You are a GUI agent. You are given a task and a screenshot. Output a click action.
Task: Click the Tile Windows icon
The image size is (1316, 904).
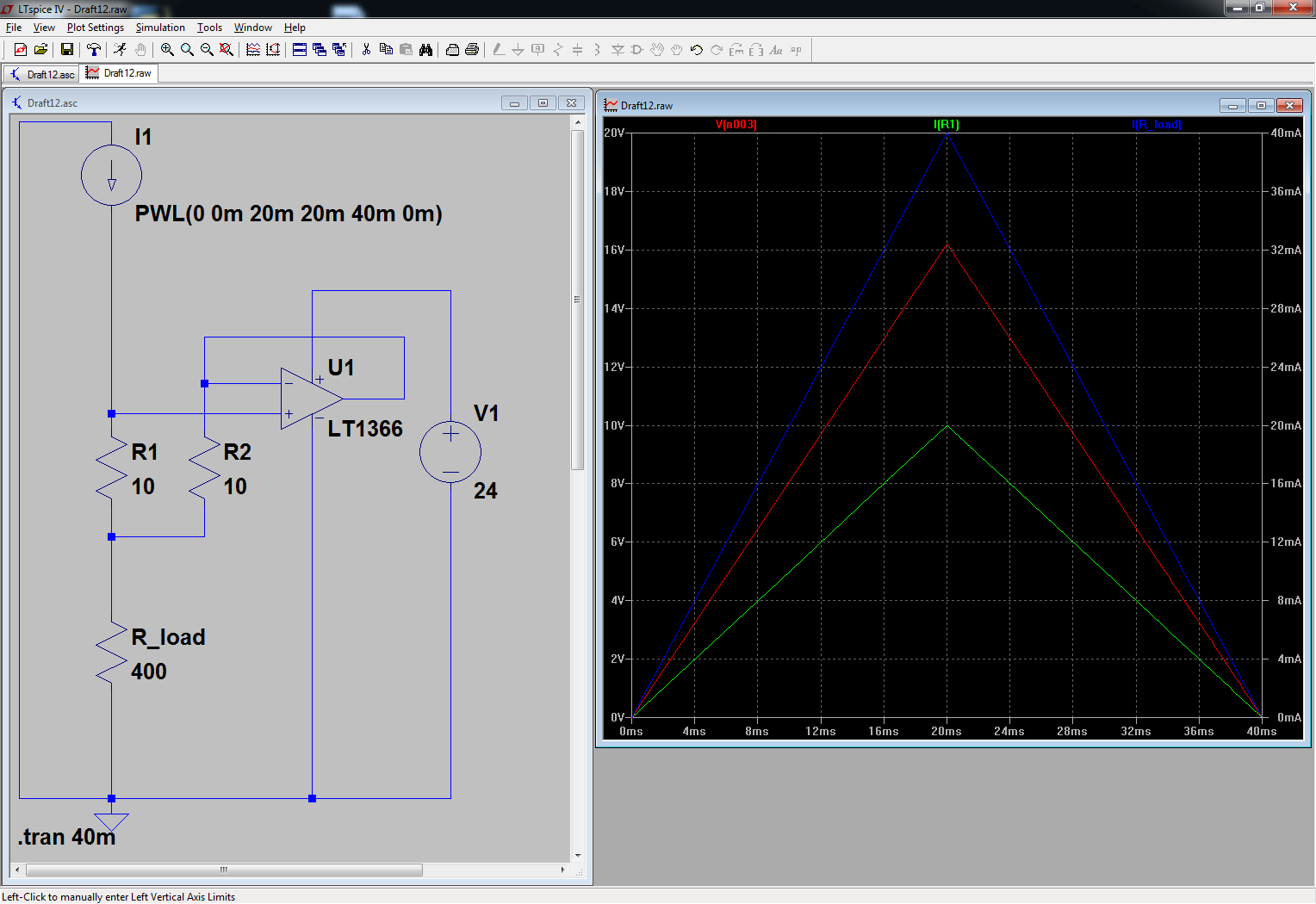pyautogui.click(x=300, y=50)
